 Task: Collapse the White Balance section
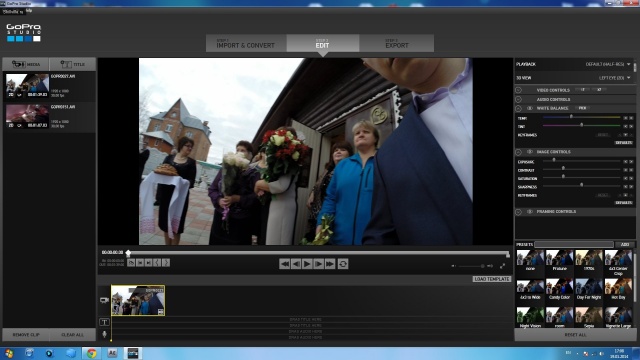pos(518,109)
